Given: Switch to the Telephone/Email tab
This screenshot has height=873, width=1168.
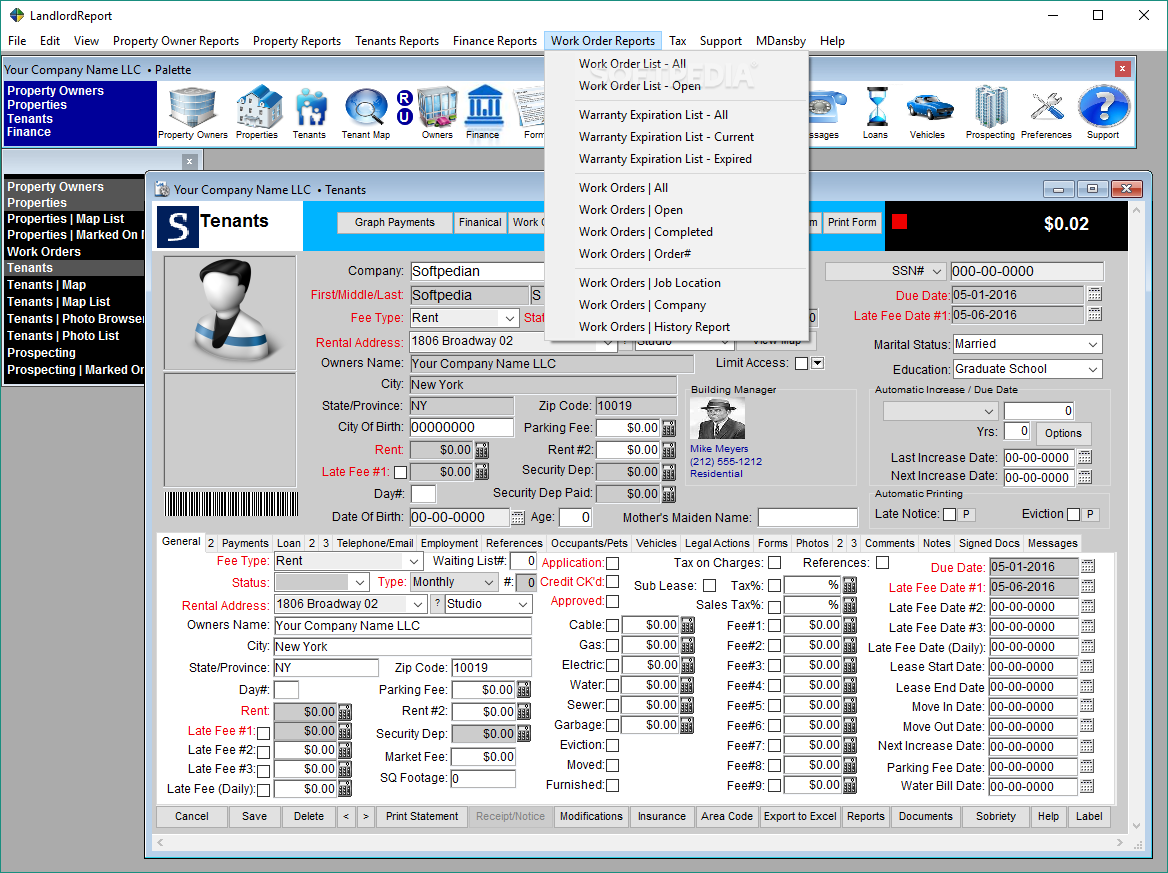Looking at the screenshot, I should pos(375,543).
